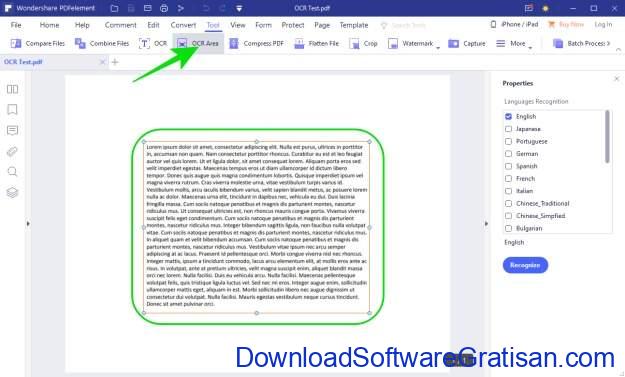Click the Recognize button
The height and width of the screenshot is (377, 625).
click(x=525, y=265)
